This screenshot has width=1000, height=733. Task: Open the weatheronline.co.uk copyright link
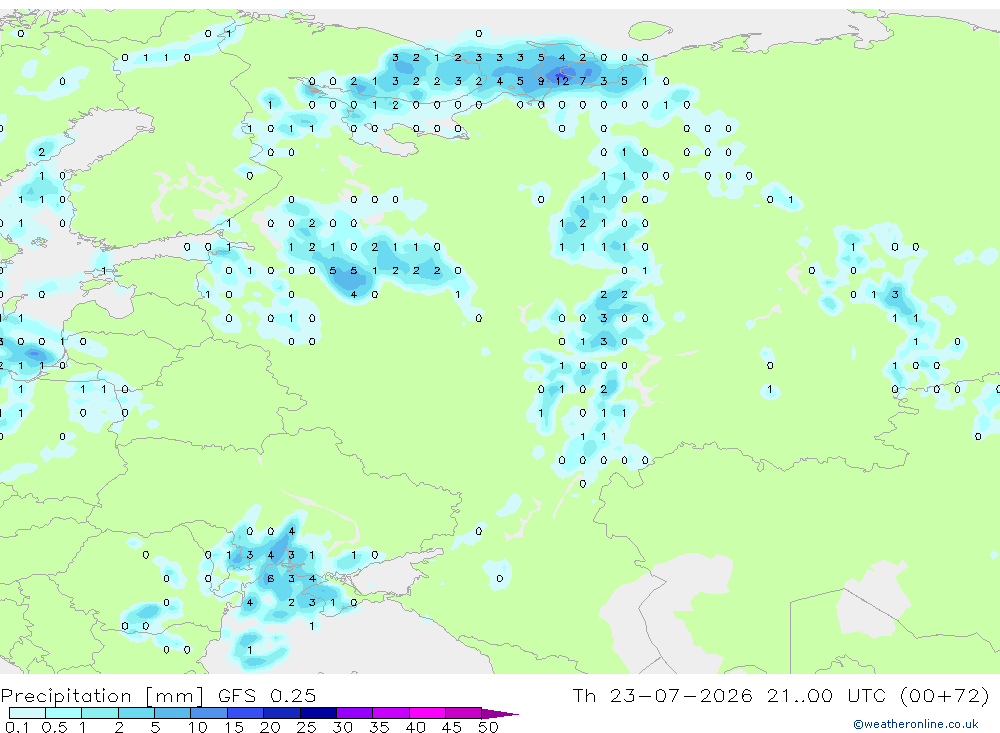(916, 724)
